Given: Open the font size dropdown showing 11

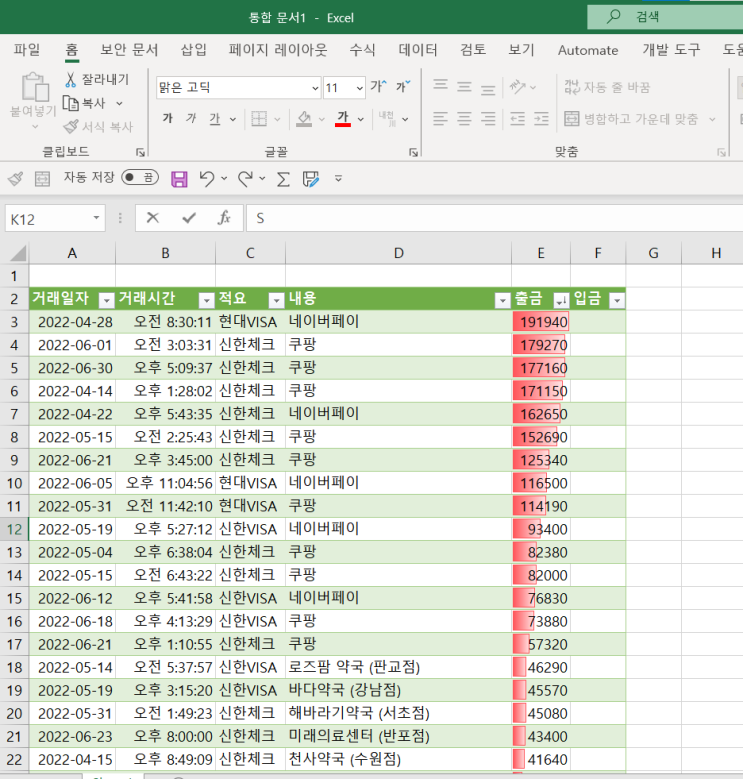Looking at the screenshot, I should tap(360, 88).
